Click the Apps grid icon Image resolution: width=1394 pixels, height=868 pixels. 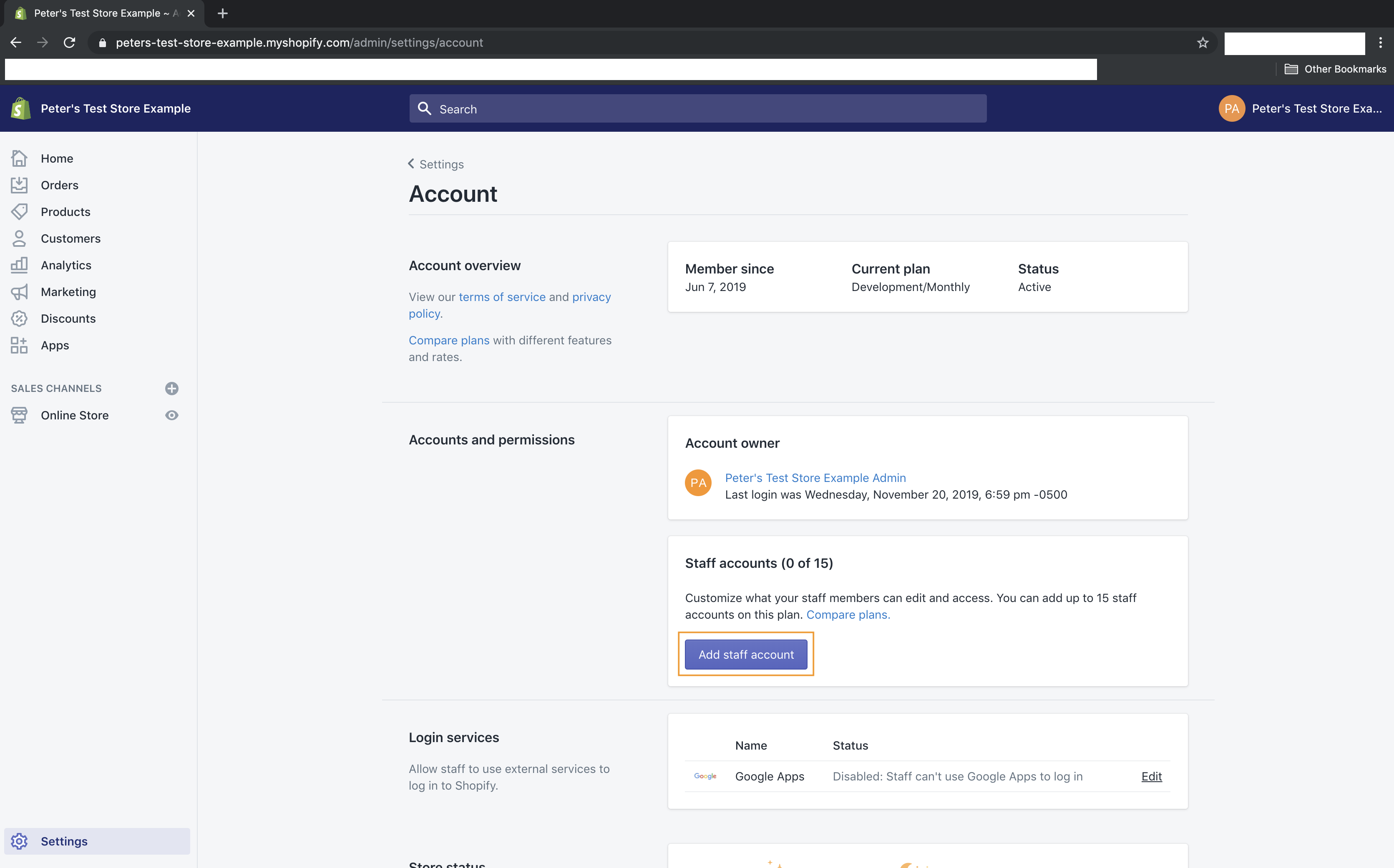pos(19,345)
